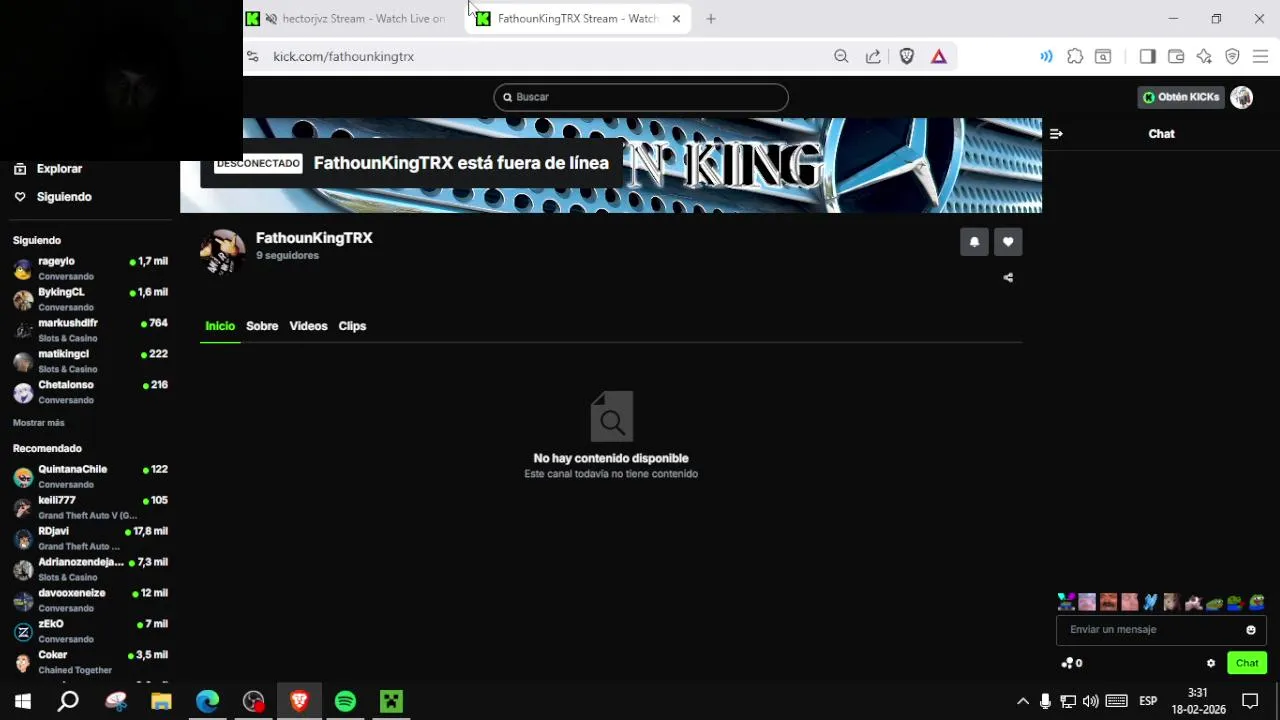Open the emoji picker smiley icon
This screenshot has width=1280, height=720.
(1251, 630)
